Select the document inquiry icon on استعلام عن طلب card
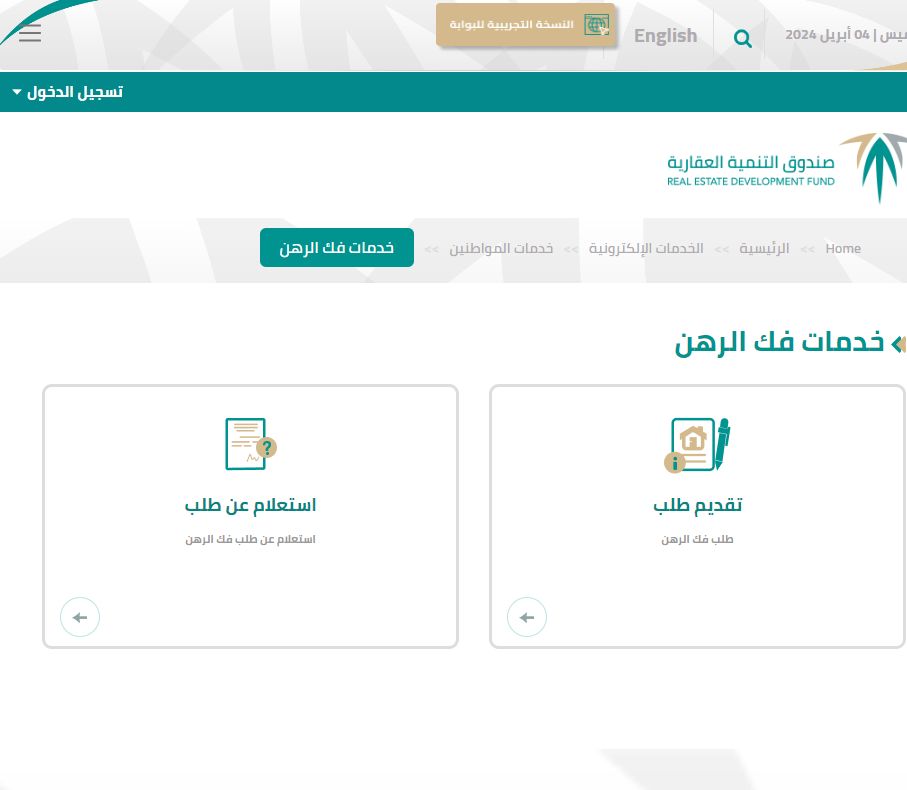 [250, 443]
